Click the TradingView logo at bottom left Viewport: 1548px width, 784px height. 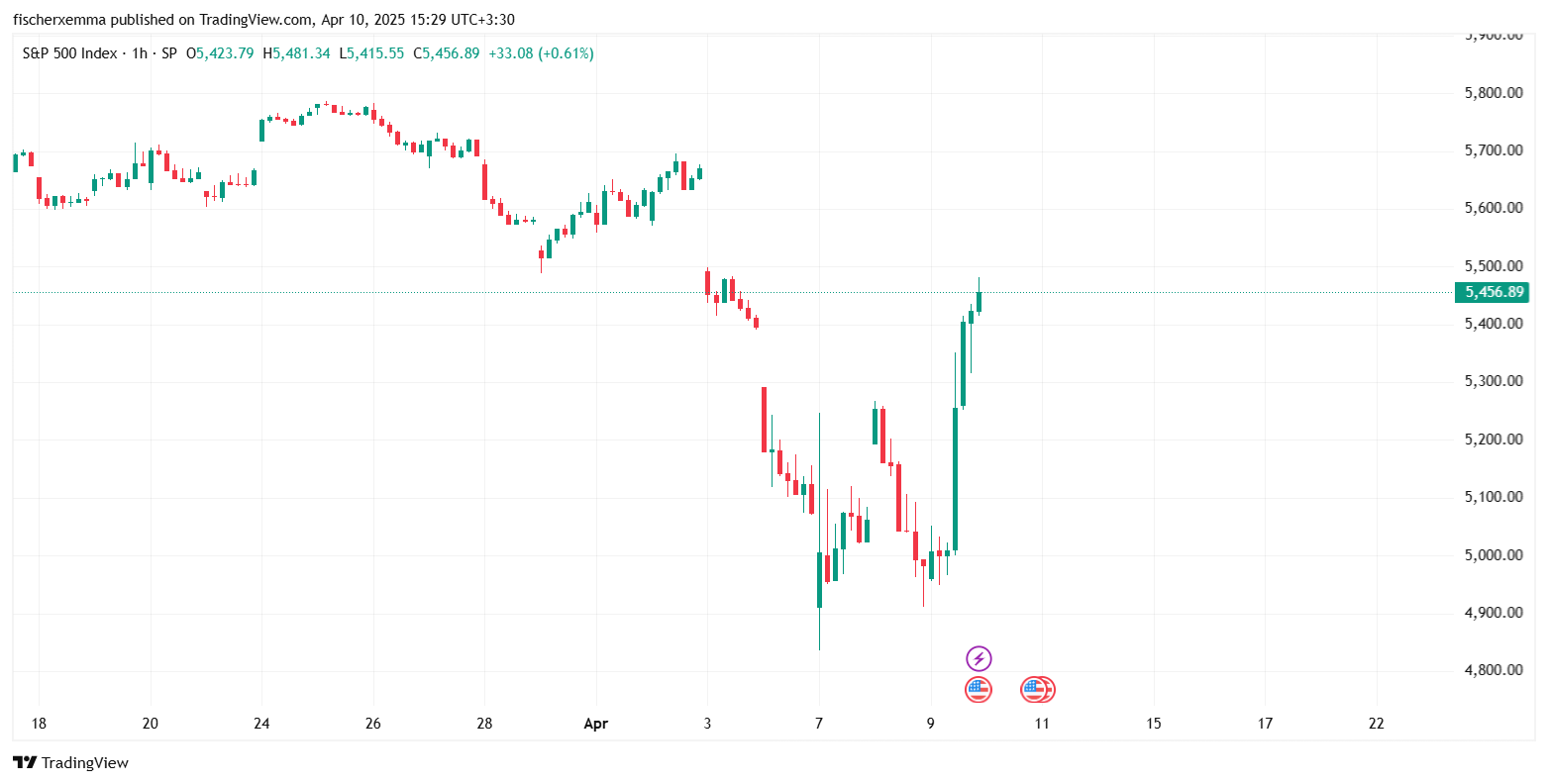pyautogui.click(x=71, y=762)
